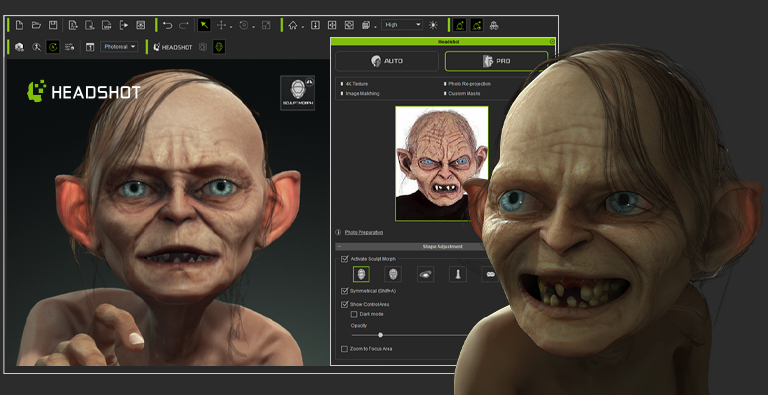
Task: Open the Photo Preparation link
Action: coord(364,232)
